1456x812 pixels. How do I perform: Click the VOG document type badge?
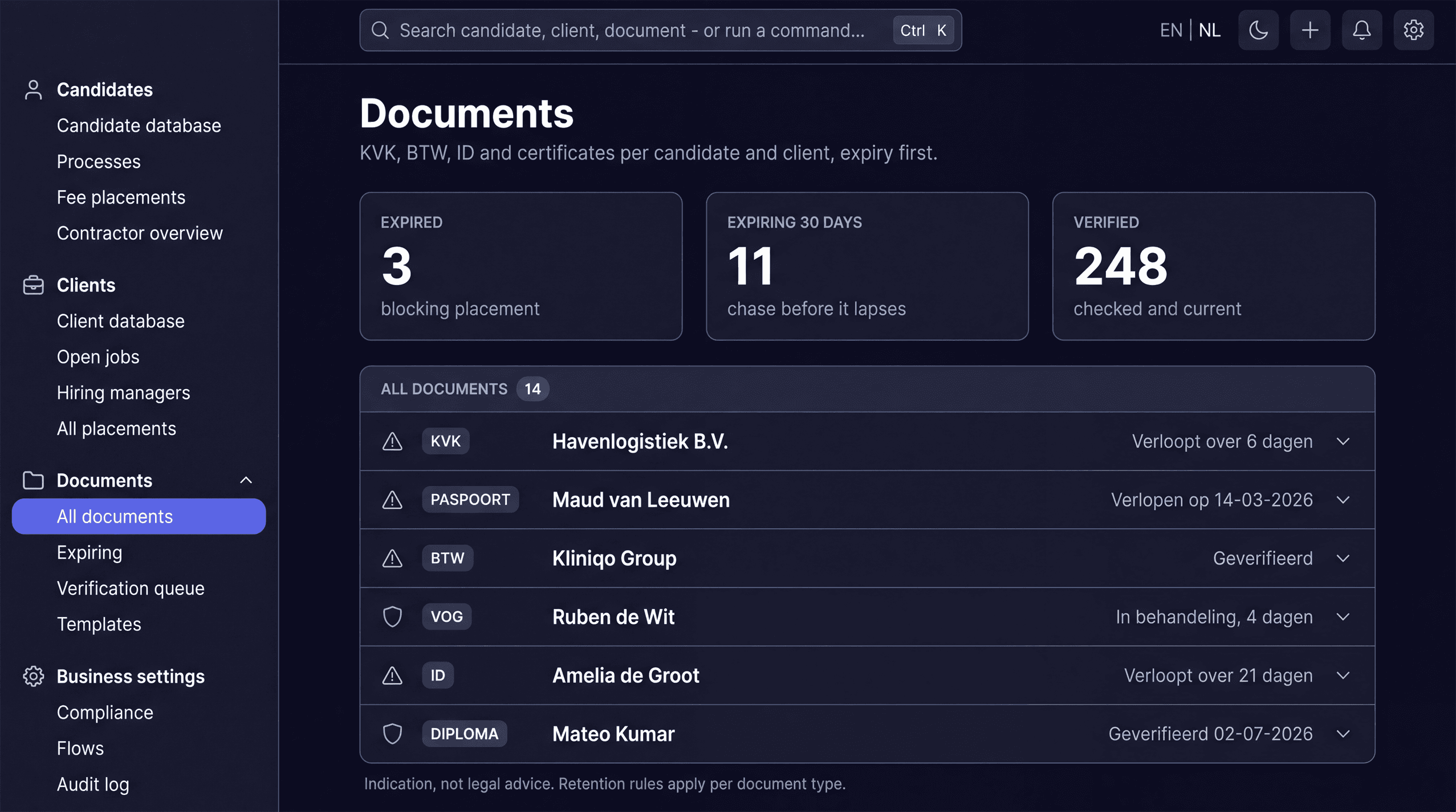446,617
